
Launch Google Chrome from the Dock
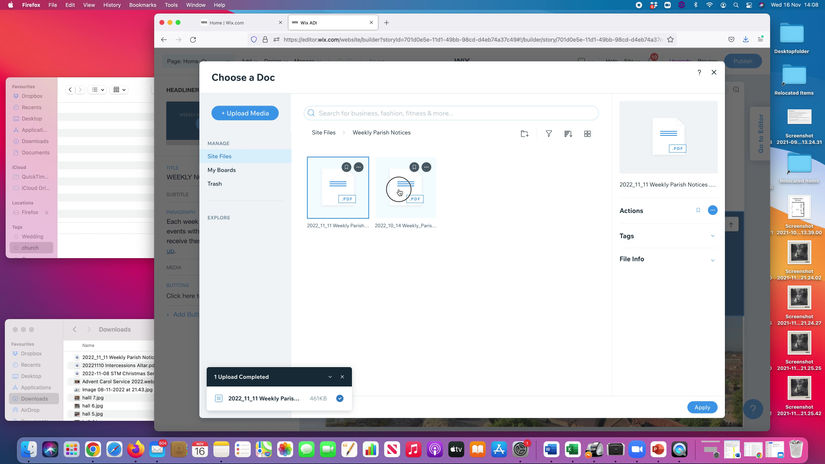(x=93, y=449)
